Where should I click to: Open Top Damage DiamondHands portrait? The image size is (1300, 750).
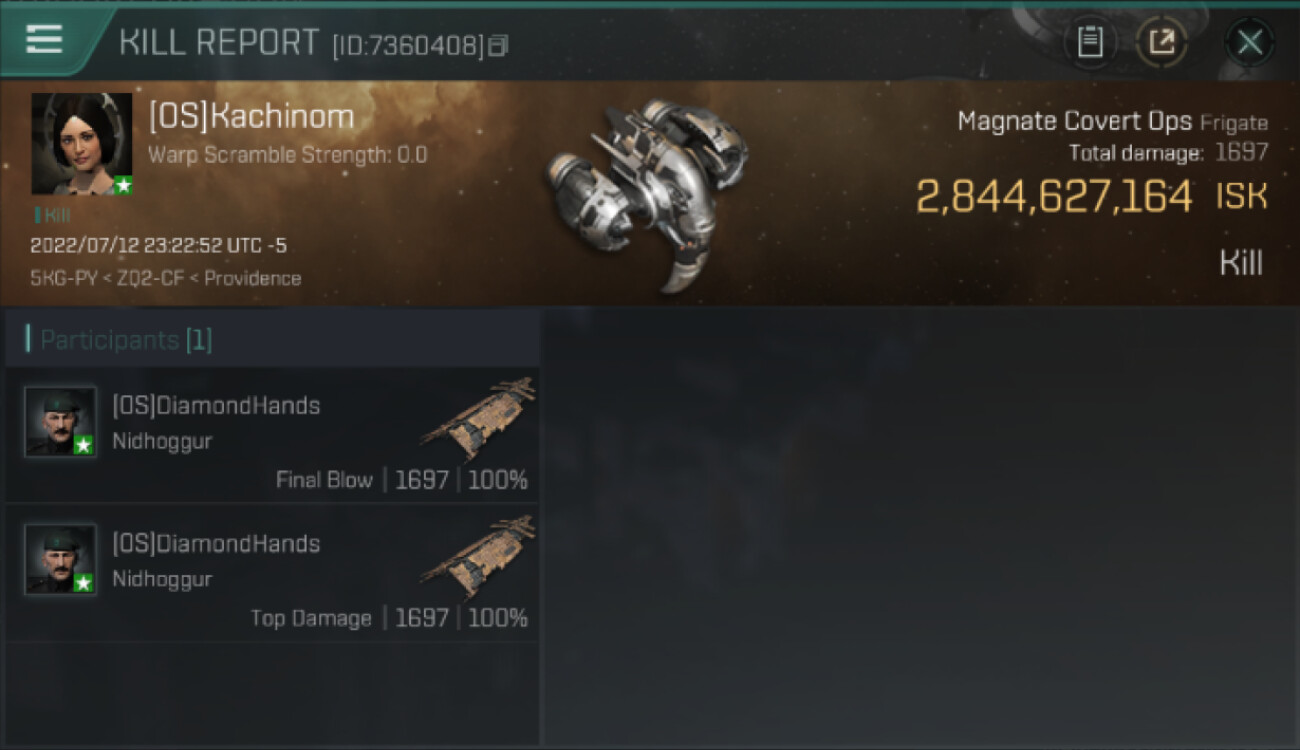[61, 560]
